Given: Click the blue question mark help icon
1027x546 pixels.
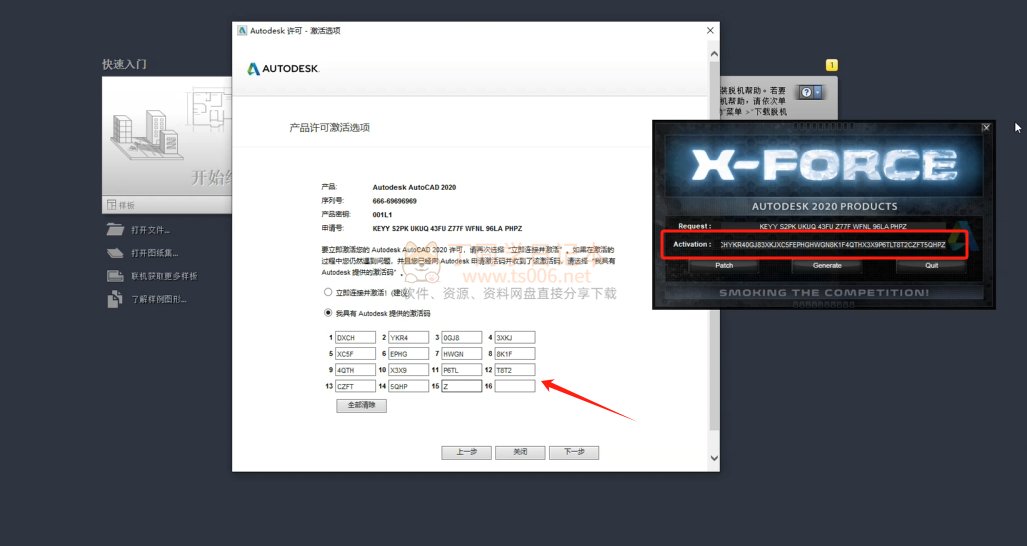Looking at the screenshot, I should [806, 92].
